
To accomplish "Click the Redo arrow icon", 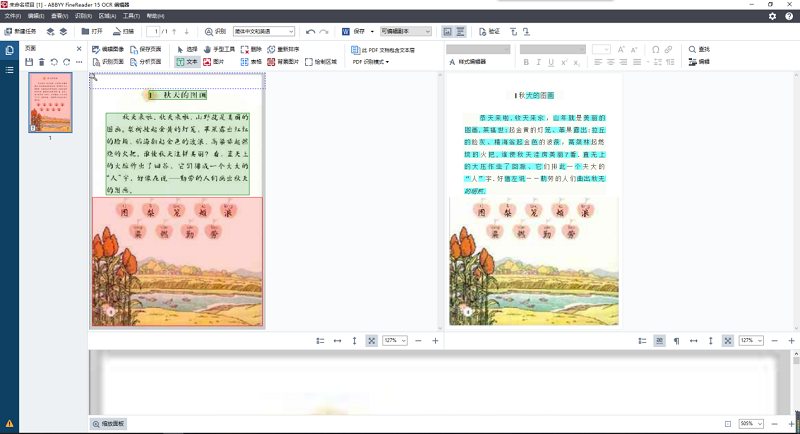I will pyautogui.click(x=324, y=32).
